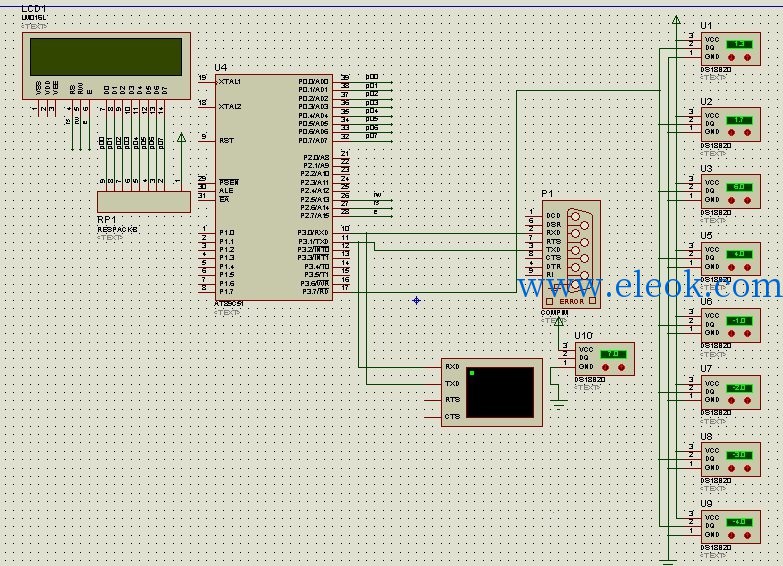The image size is (783, 566).
Task: Click the up button on U8 sensor
Action: click(x=748, y=468)
